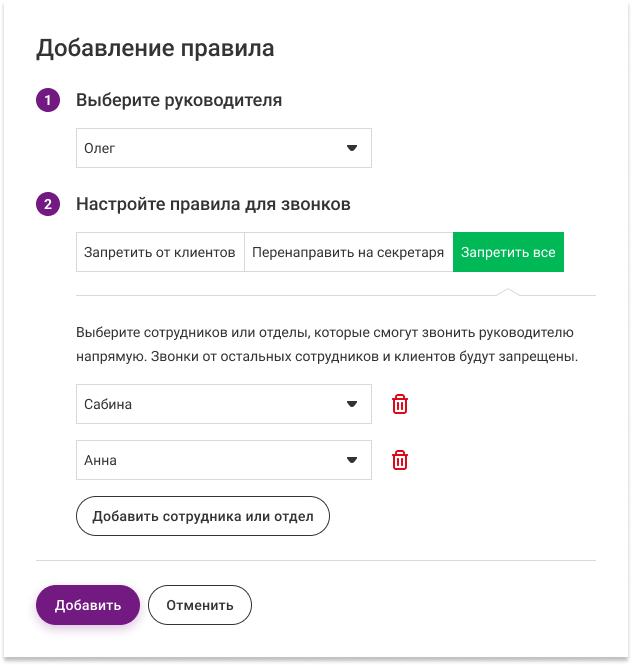Select the Перенаправить на секретаря tab

[x=348, y=253]
